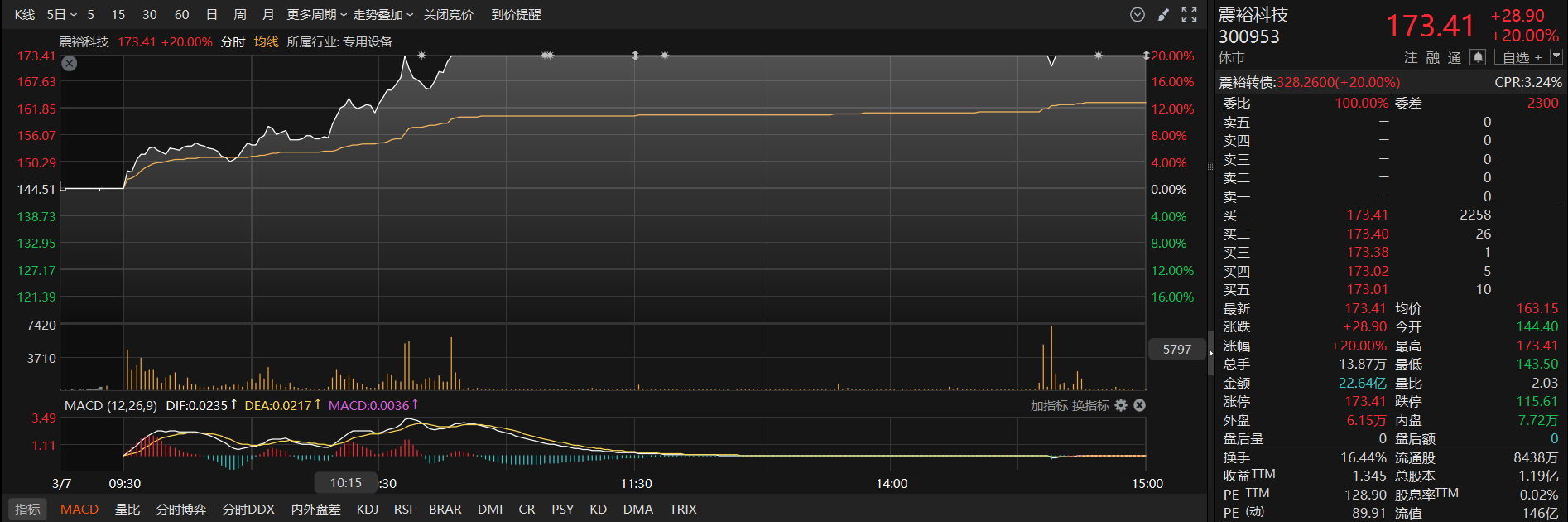
Task: Click 金额 value 22.64亿
Action: [1363, 383]
